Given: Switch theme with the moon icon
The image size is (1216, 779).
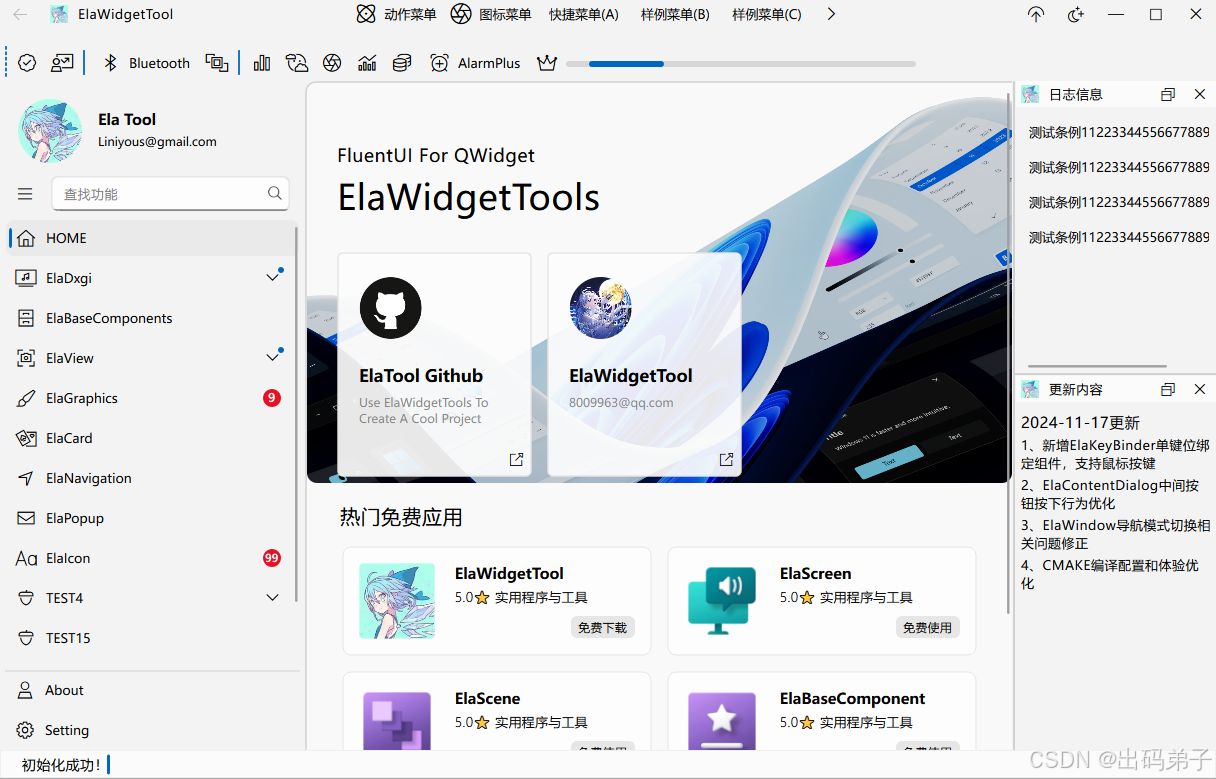Looking at the screenshot, I should [1076, 14].
